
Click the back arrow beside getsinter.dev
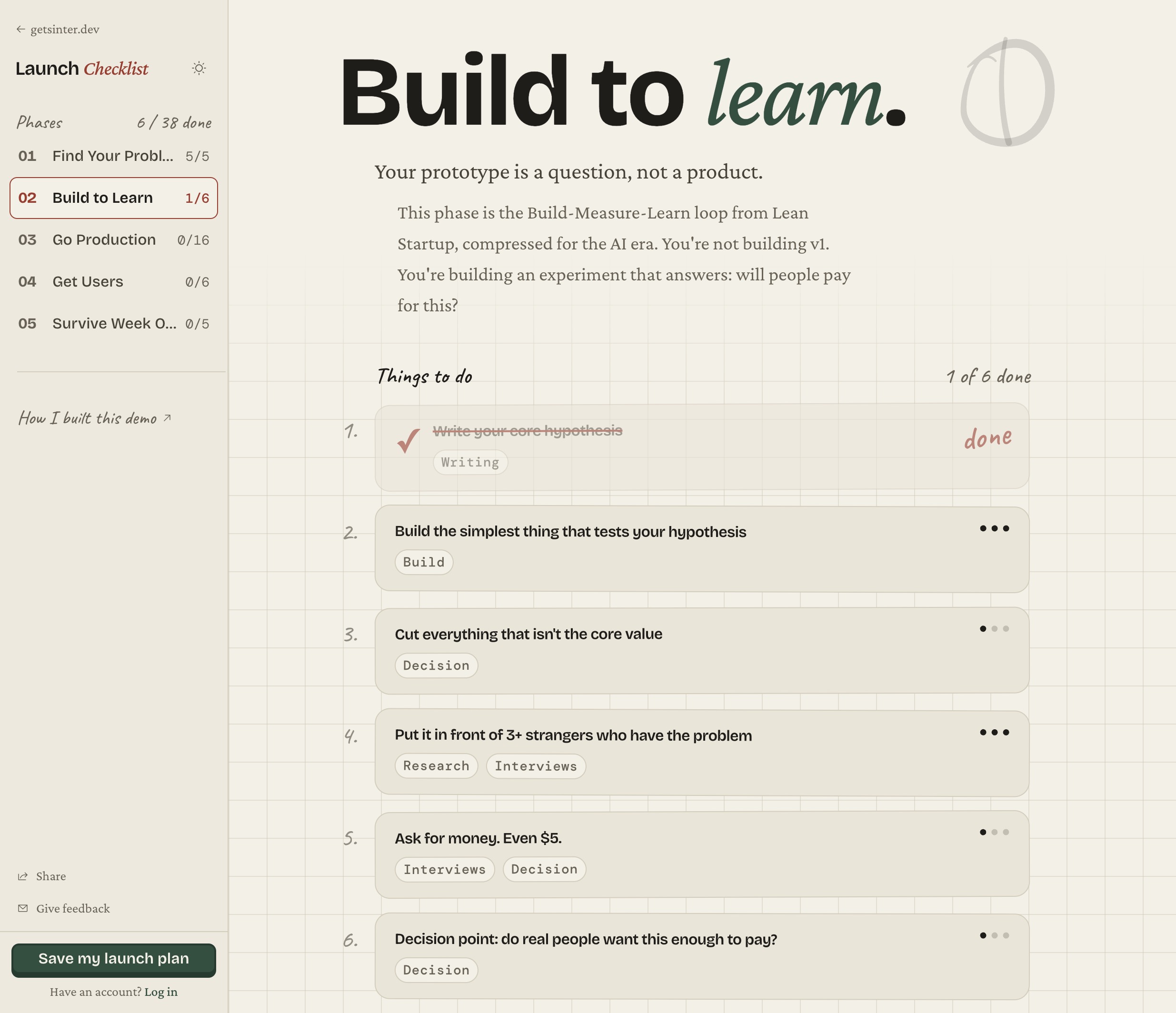tap(21, 30)
